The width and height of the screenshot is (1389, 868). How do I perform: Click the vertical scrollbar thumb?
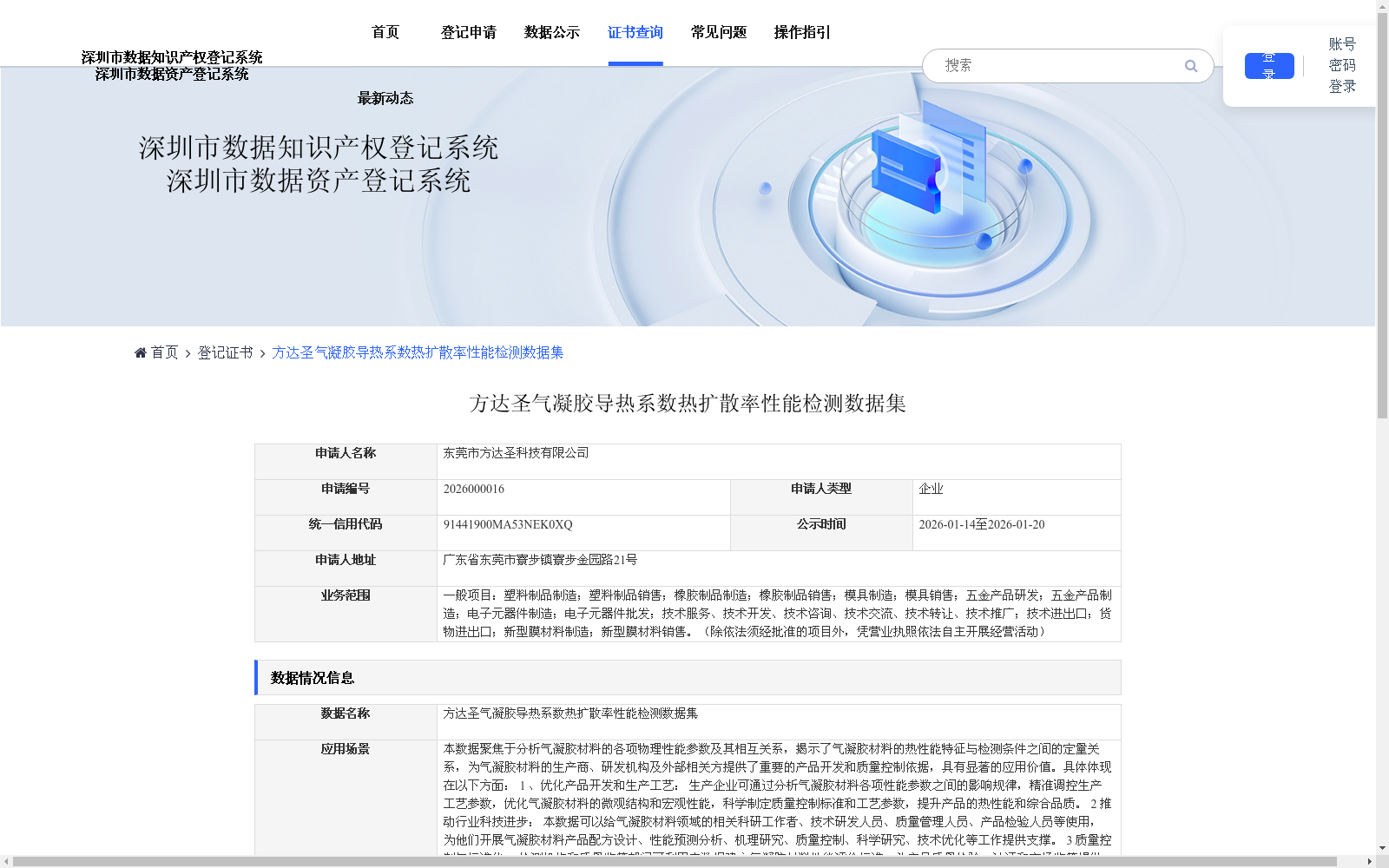coord(1382,217)
